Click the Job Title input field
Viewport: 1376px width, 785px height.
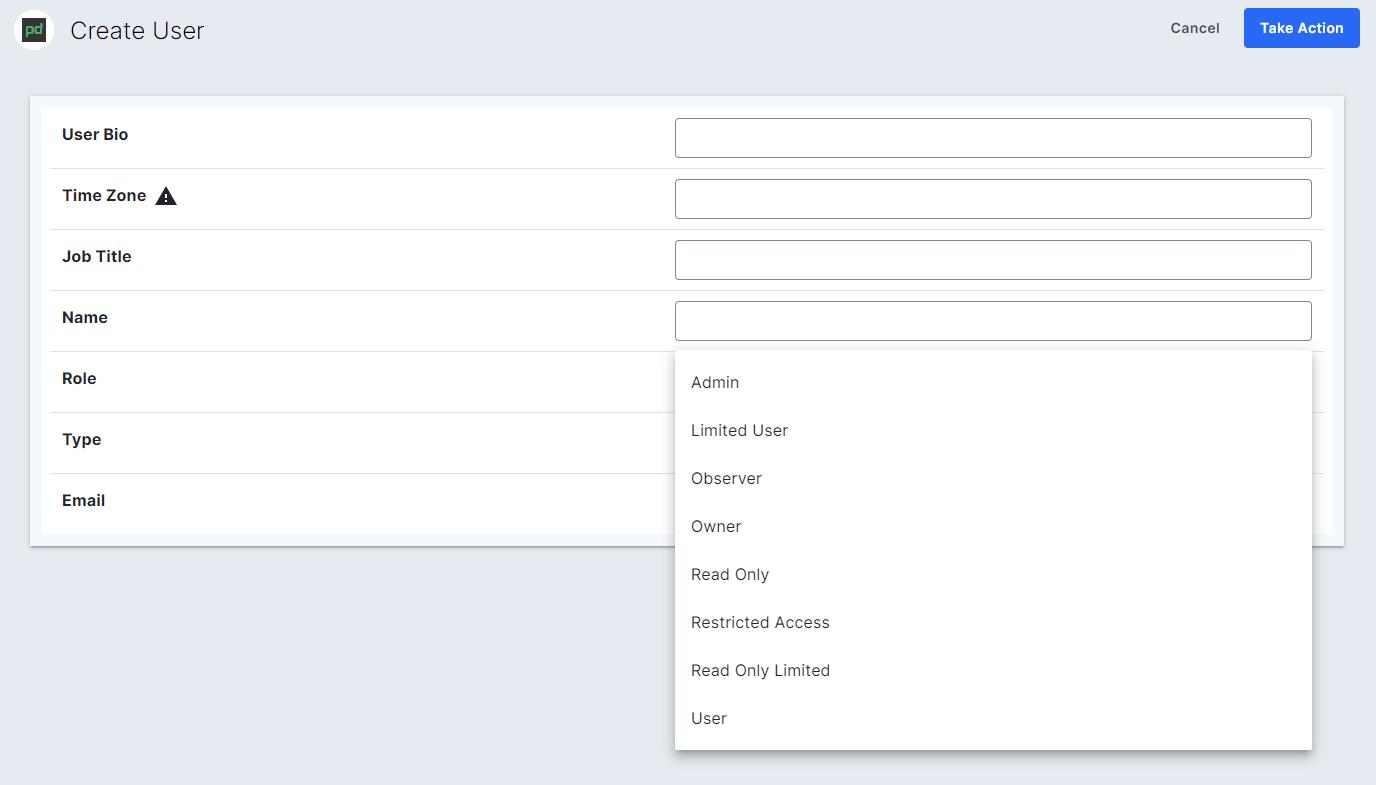coord(992,259)
